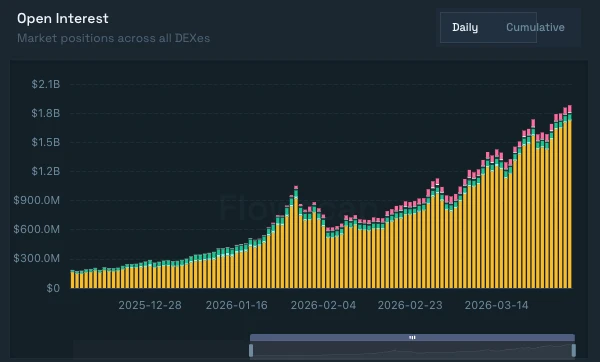Click the $0 y-axis label
Screen dimensions: 600x362
coord(53,288)
